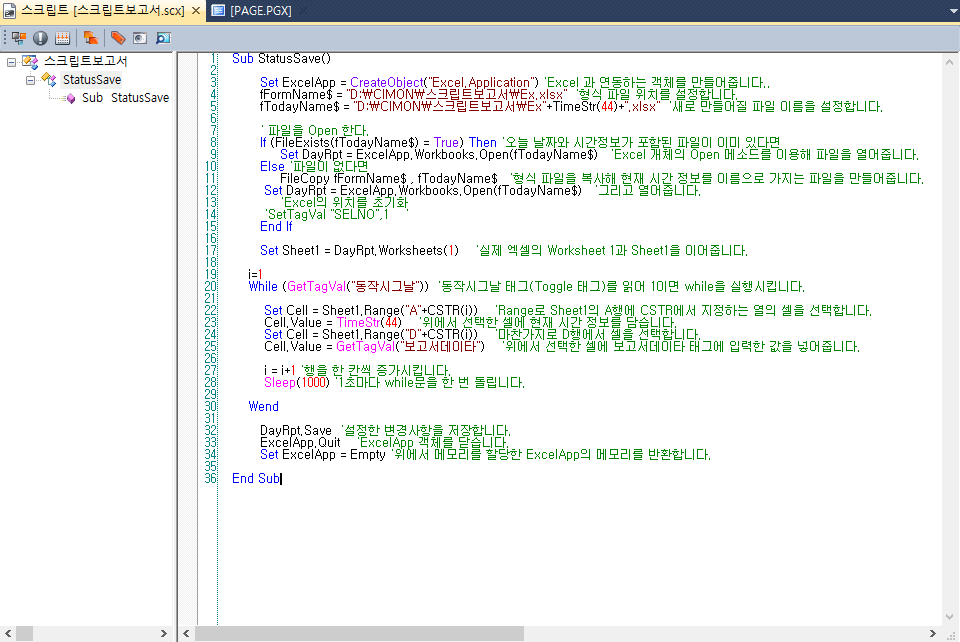Click the "End If" keyword on line 15

[276, 226]
